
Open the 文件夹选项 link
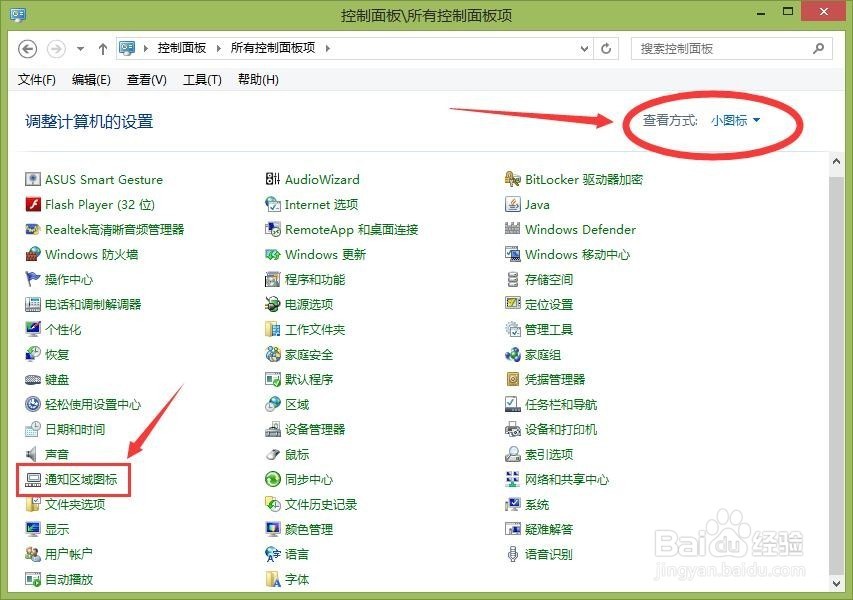[x=75, y=505]
